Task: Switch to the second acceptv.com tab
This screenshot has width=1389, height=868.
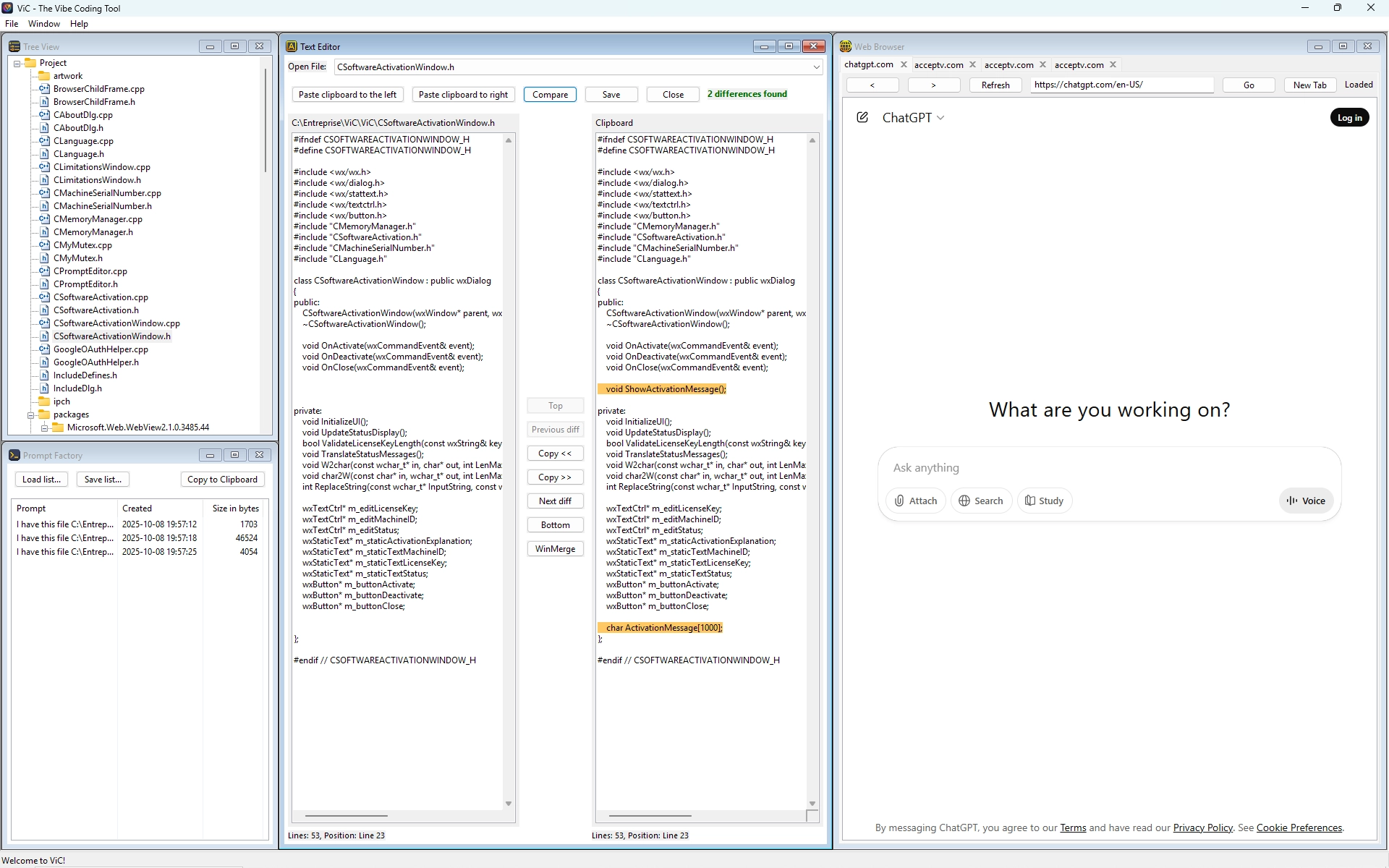Action: click(x=1008, y=65)
